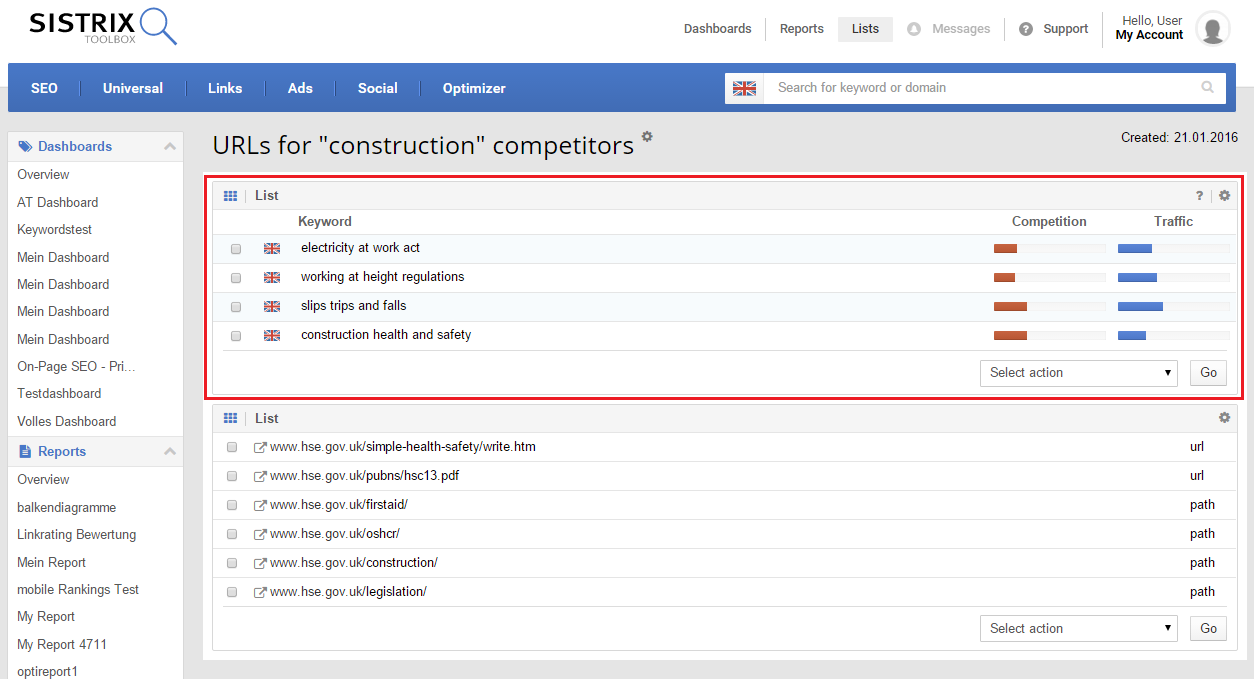Open help icon in keyword List panel
The height and width of the screenshot is (679, 1254).
tap(1199, 196)
